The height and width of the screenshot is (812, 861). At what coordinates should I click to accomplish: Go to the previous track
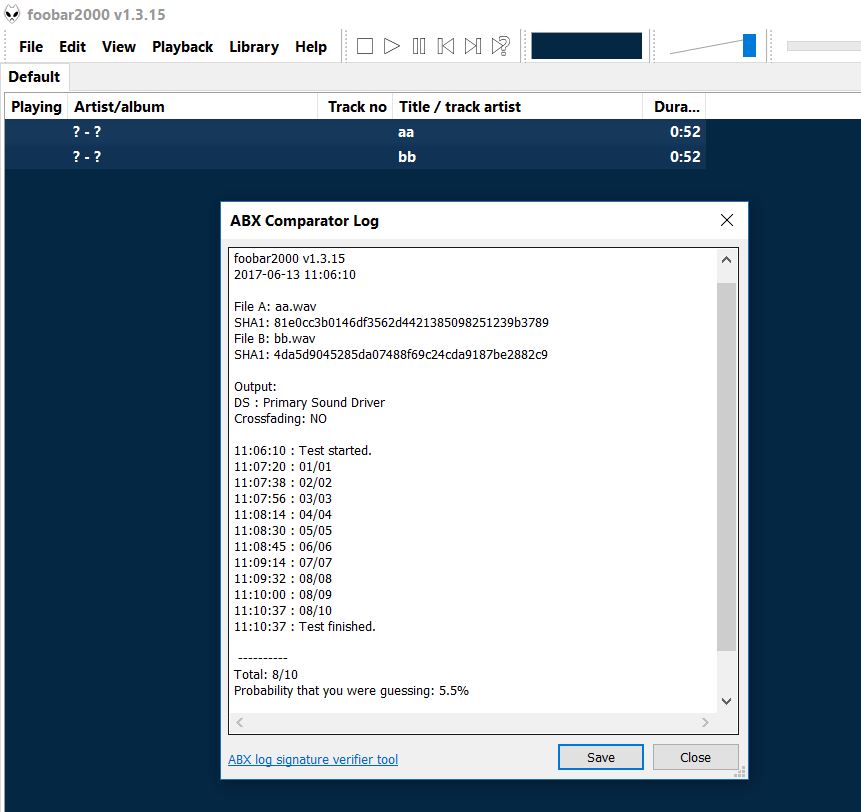(x=445, y=46)
